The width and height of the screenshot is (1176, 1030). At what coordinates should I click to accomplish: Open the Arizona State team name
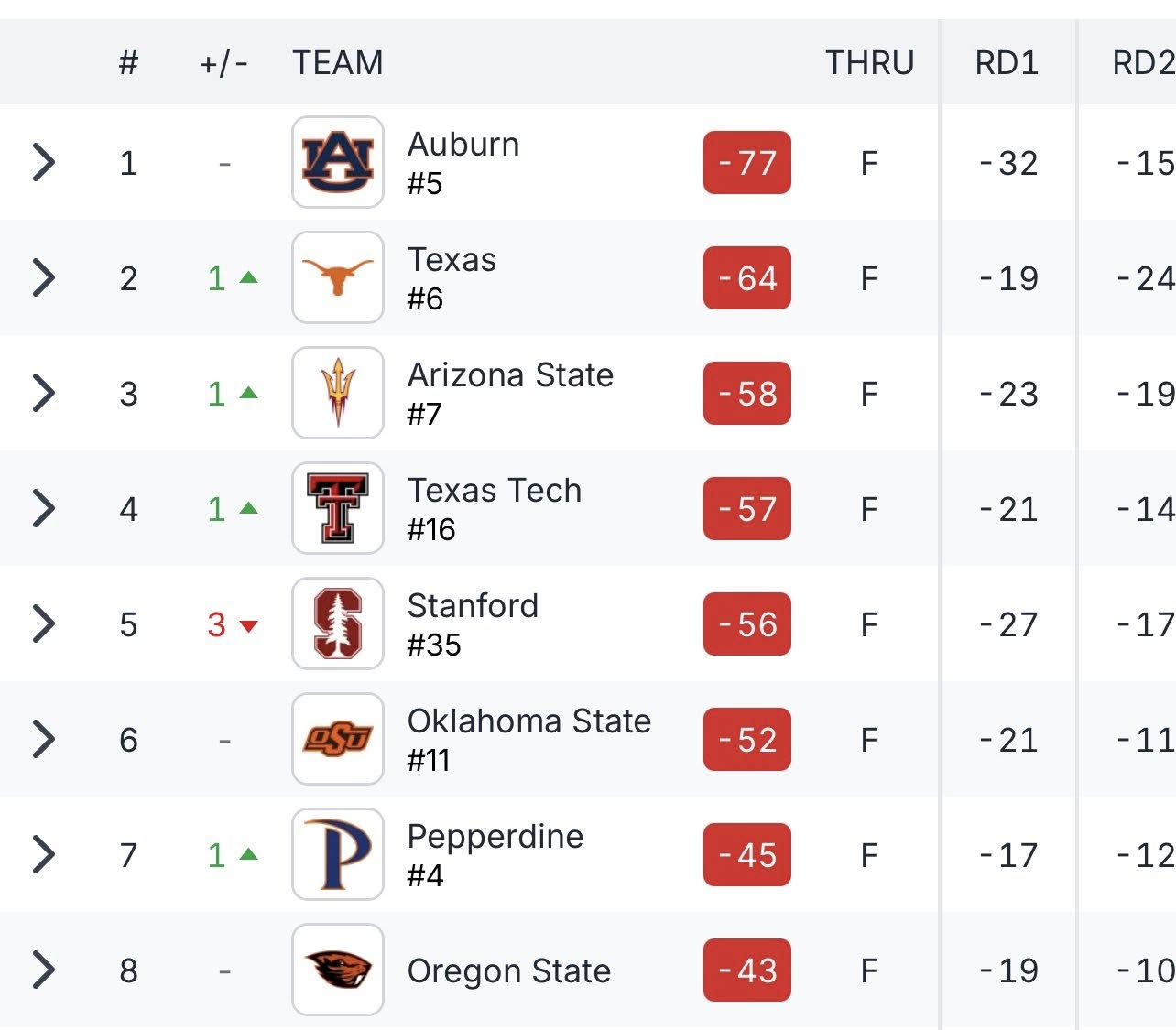point(510,375)
